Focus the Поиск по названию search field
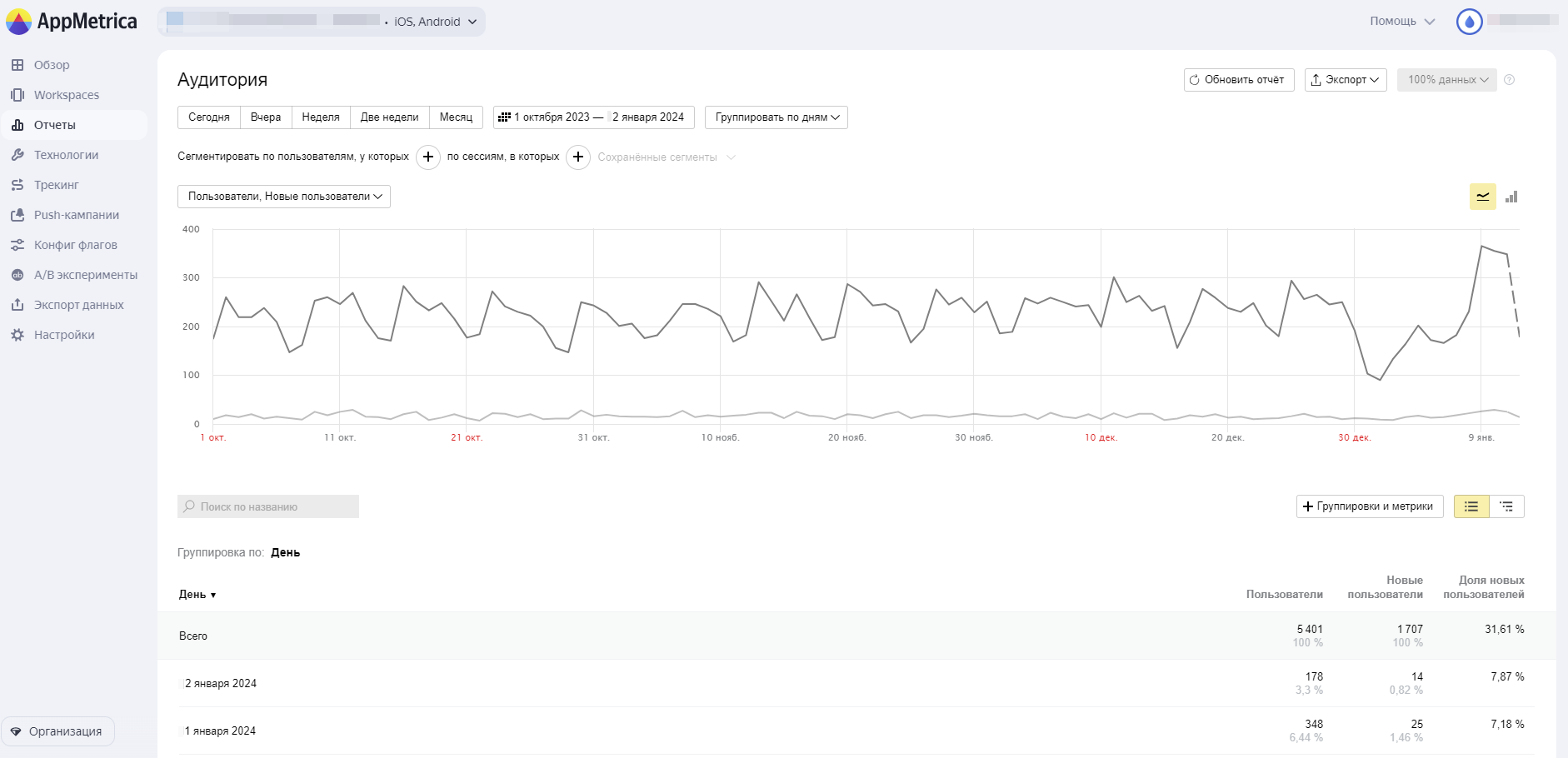This screenshot has height=758, width=1568. pyautogui.click(x=268, y=506)
